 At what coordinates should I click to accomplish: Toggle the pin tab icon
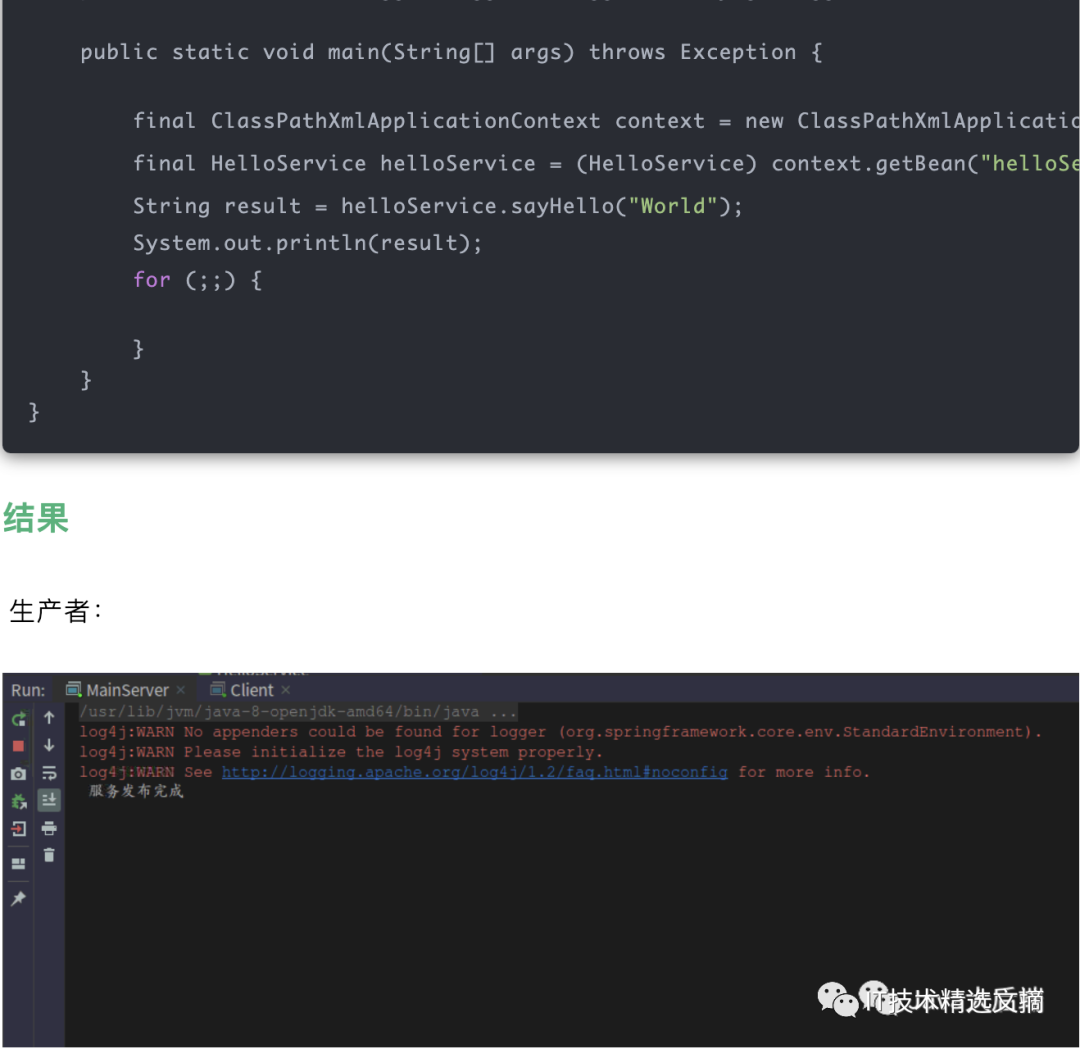click(x=19, y=899)
